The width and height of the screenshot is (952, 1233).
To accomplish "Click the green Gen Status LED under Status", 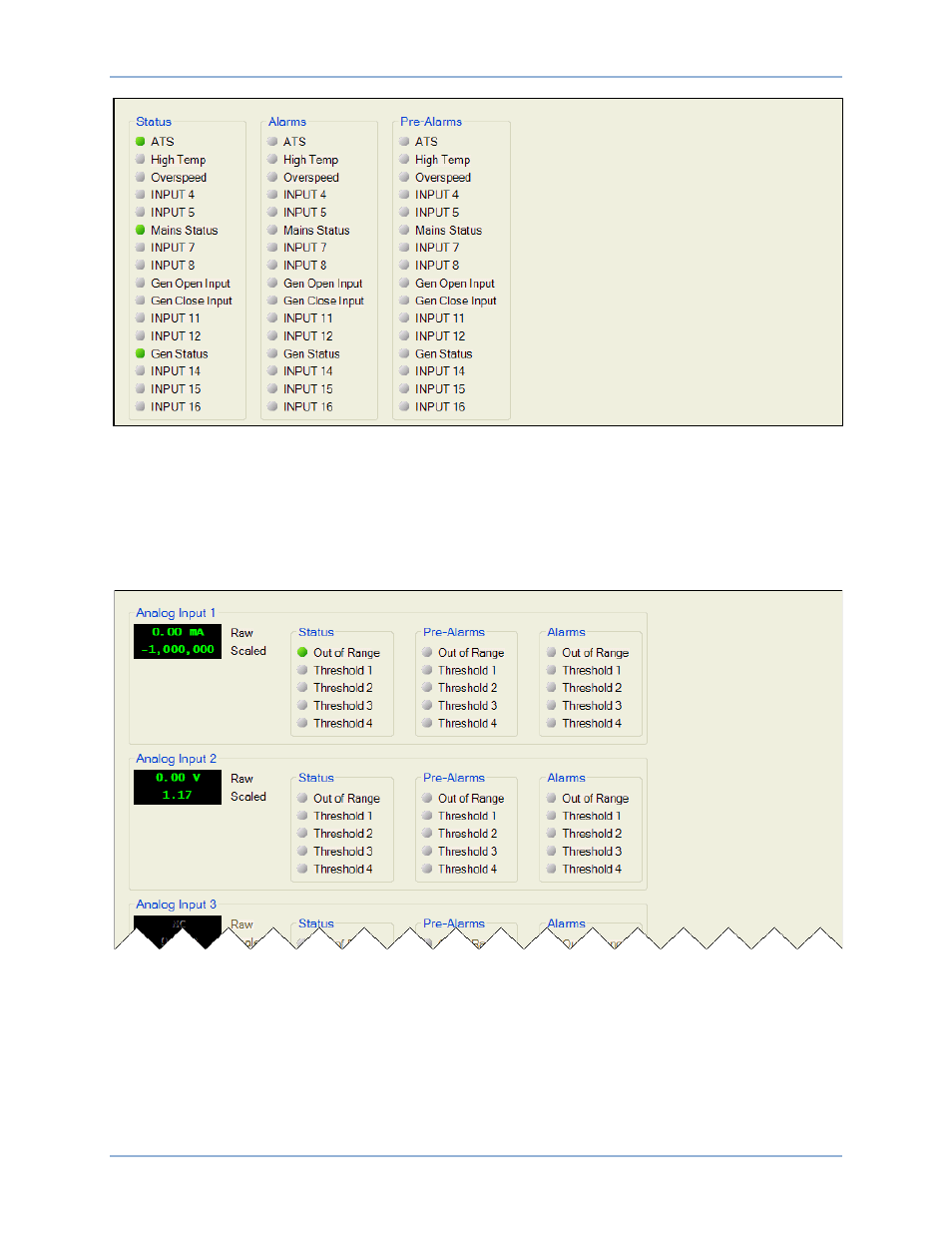I will coord(141,354).
